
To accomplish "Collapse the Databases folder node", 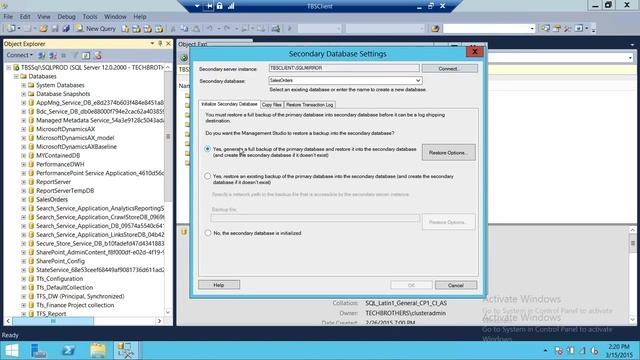I will coord(16,76).
